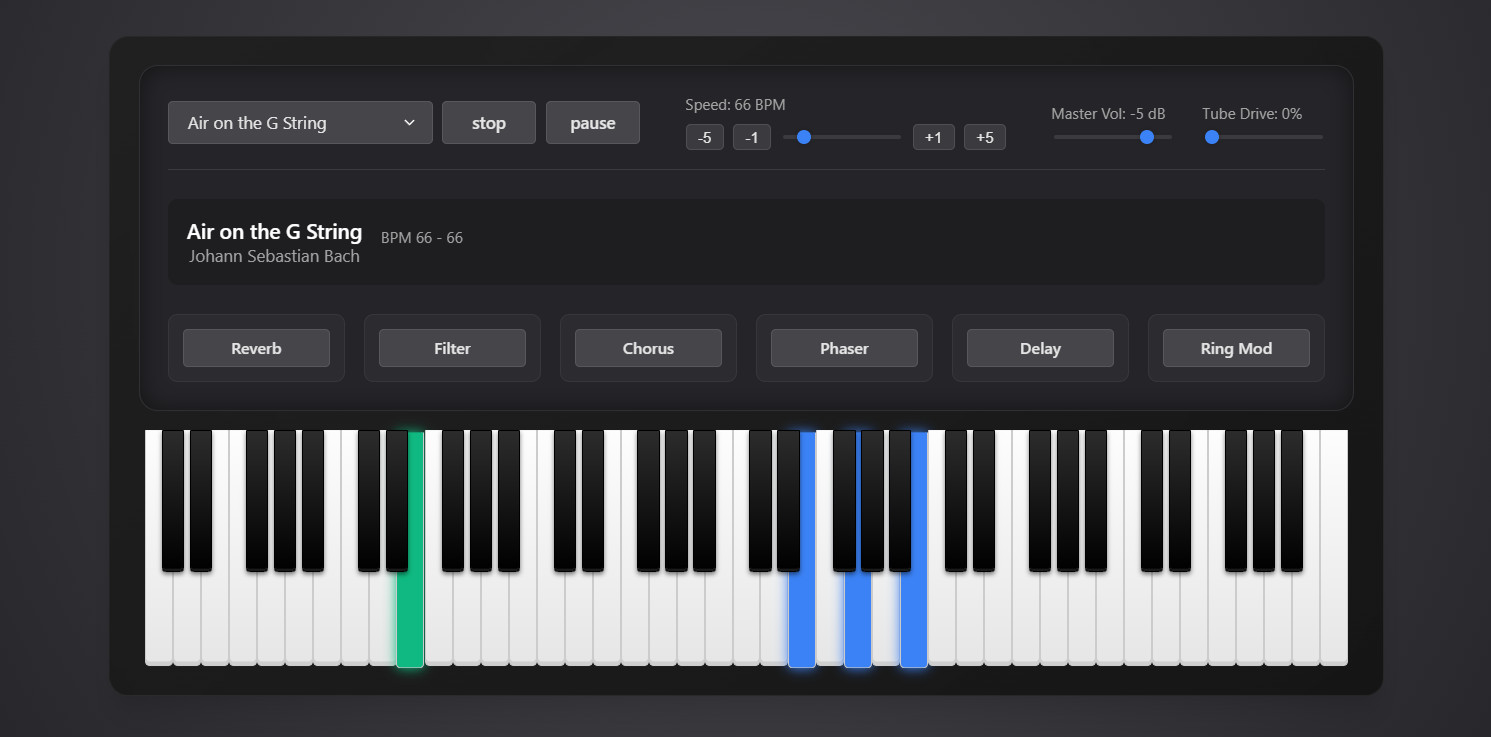Open the song selection dropdown
Viewport: 1491px width, 737px height.
300,122
